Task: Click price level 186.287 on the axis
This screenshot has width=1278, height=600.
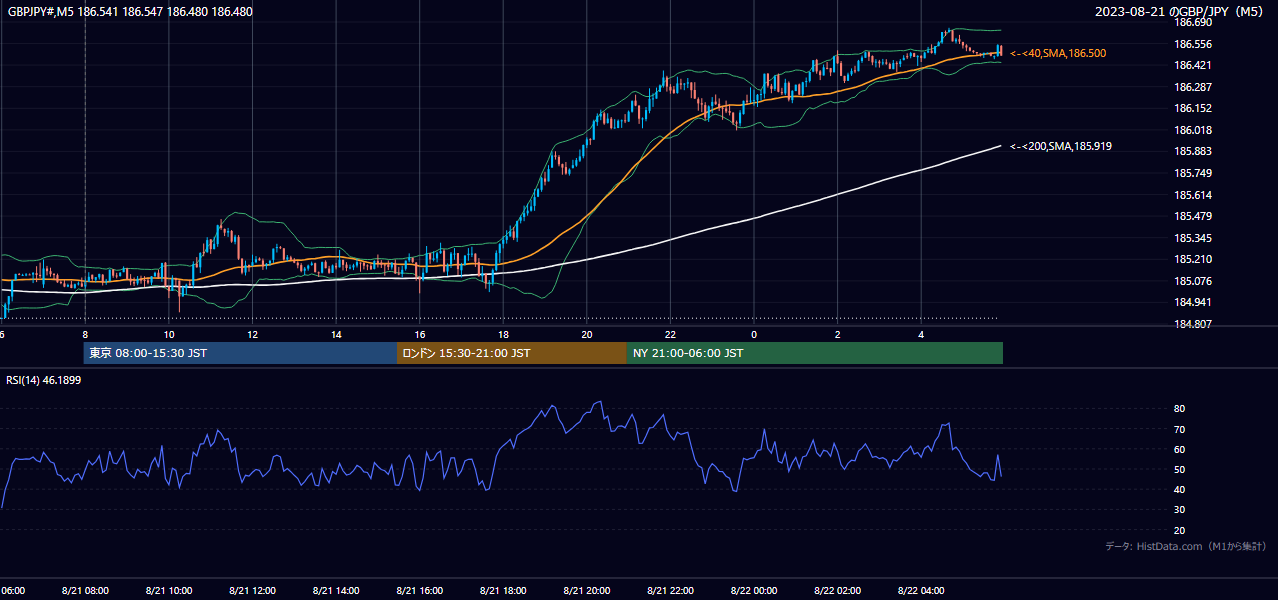Action: click(x=1193, y=87)
